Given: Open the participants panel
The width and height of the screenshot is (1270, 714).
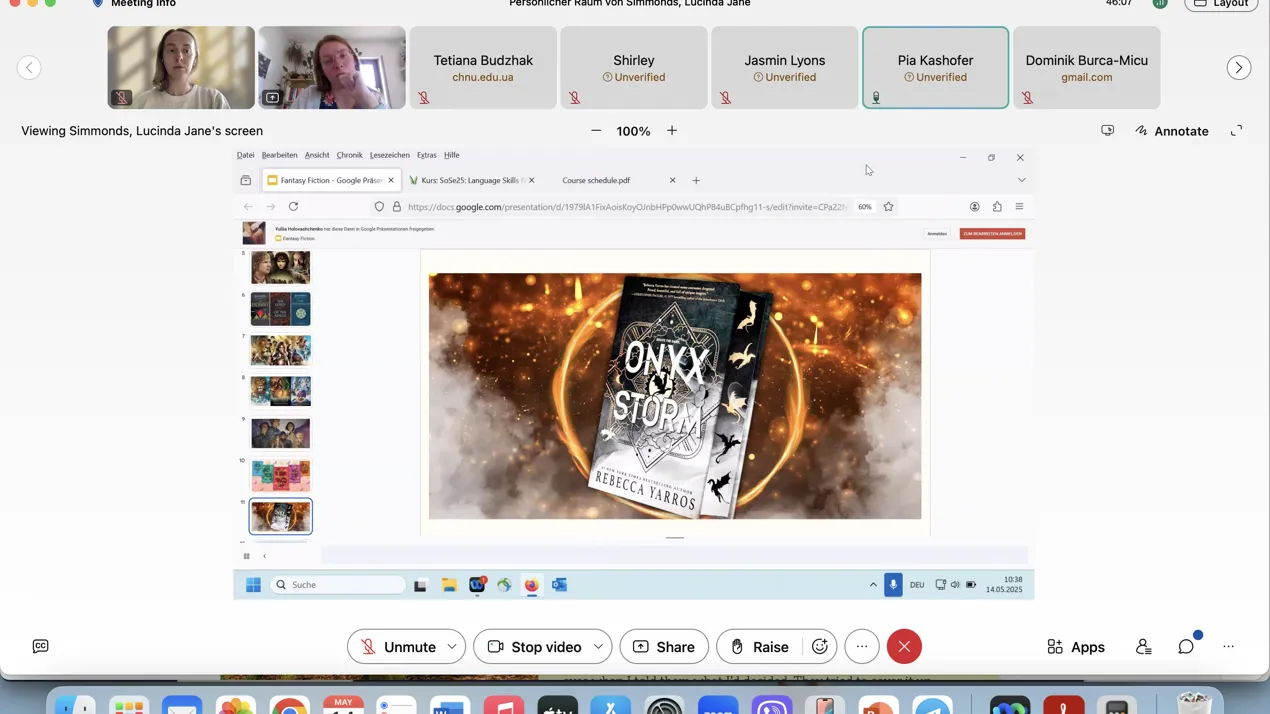Looking at the screenshot, I should (1143, 647).
